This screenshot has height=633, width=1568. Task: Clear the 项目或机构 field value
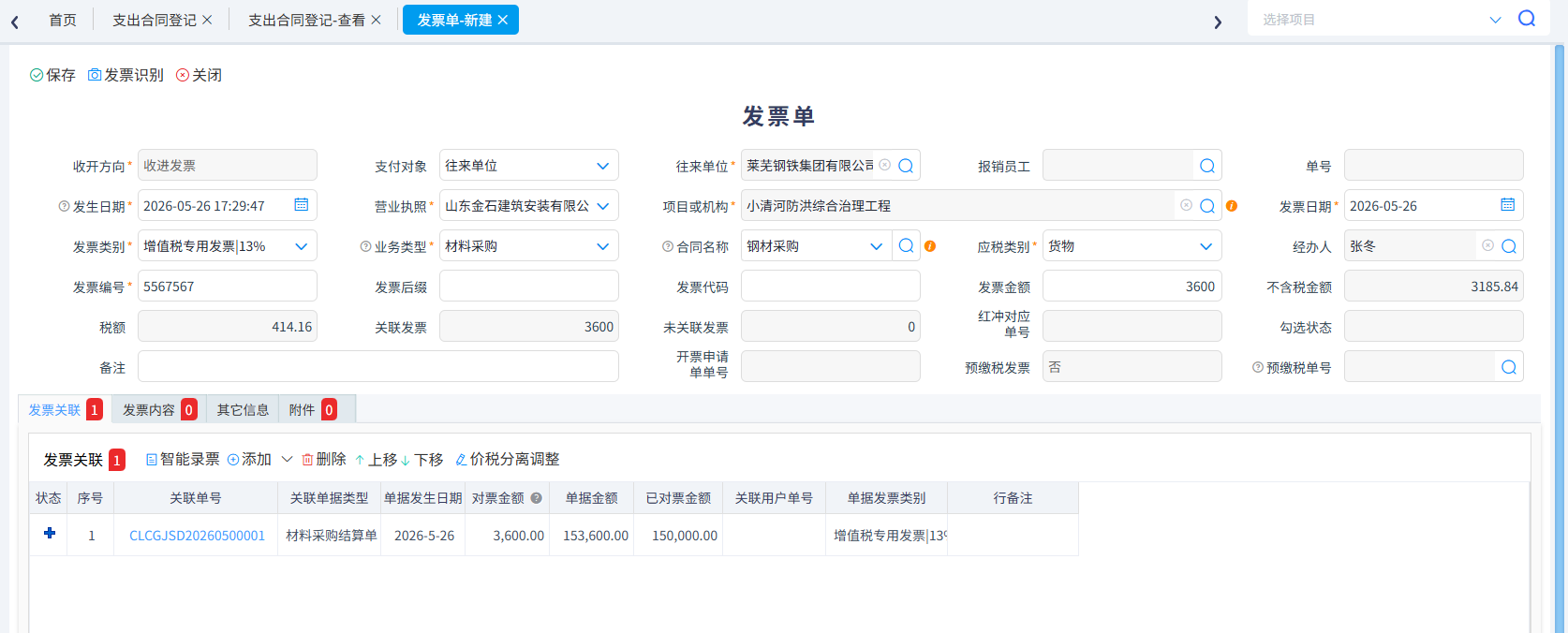(x=1187, y=205)
